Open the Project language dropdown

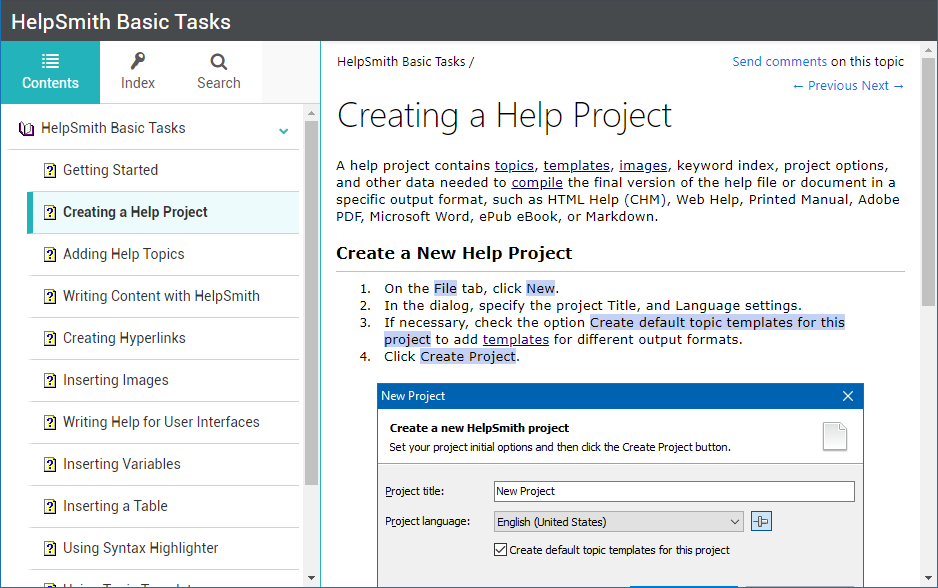pyautogui.click(x=619, y=522)
